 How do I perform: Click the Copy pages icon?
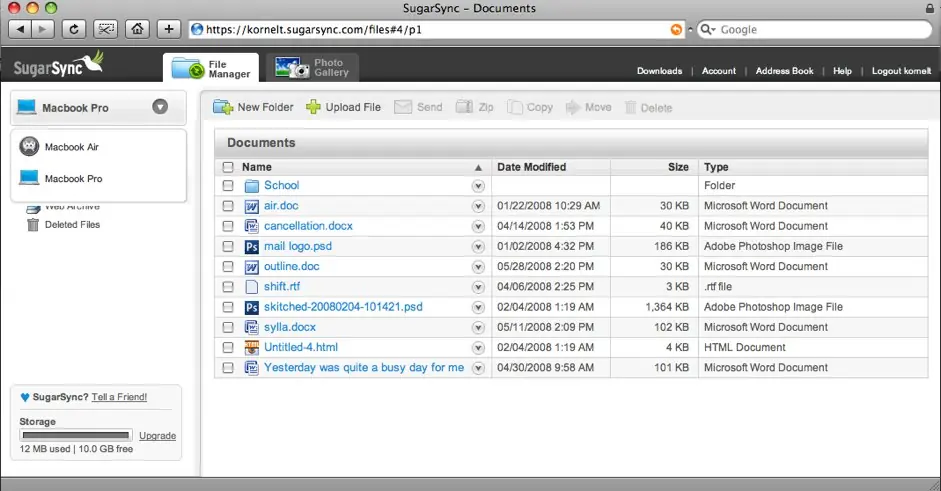(514, 107)
